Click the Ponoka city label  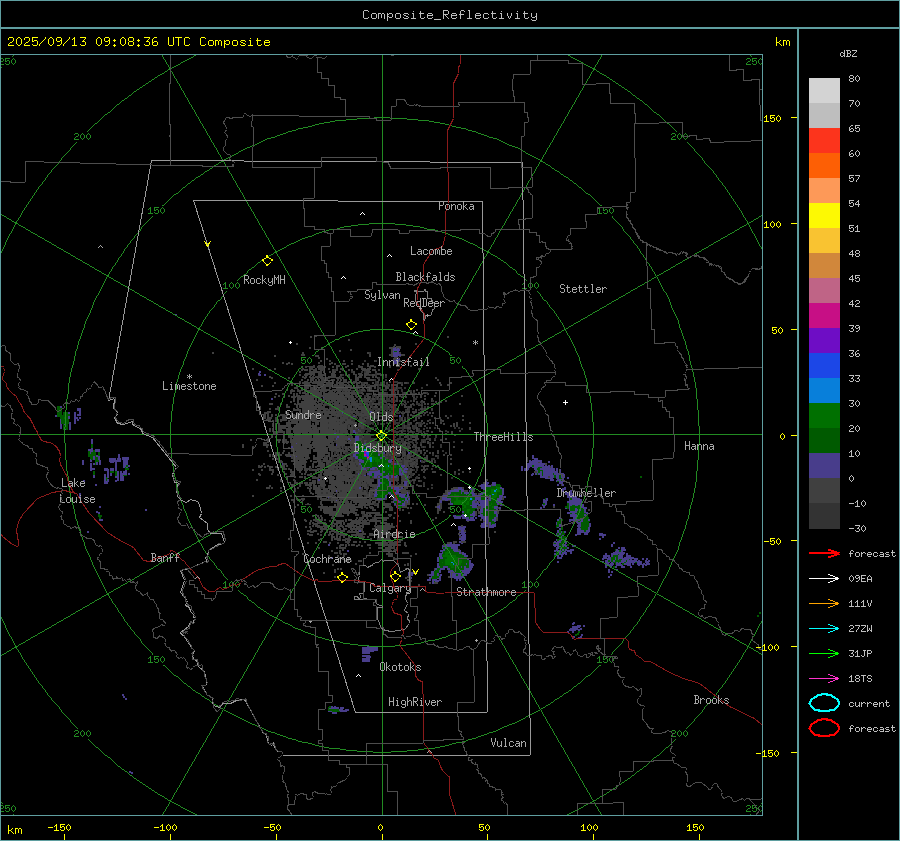point(456,206)
